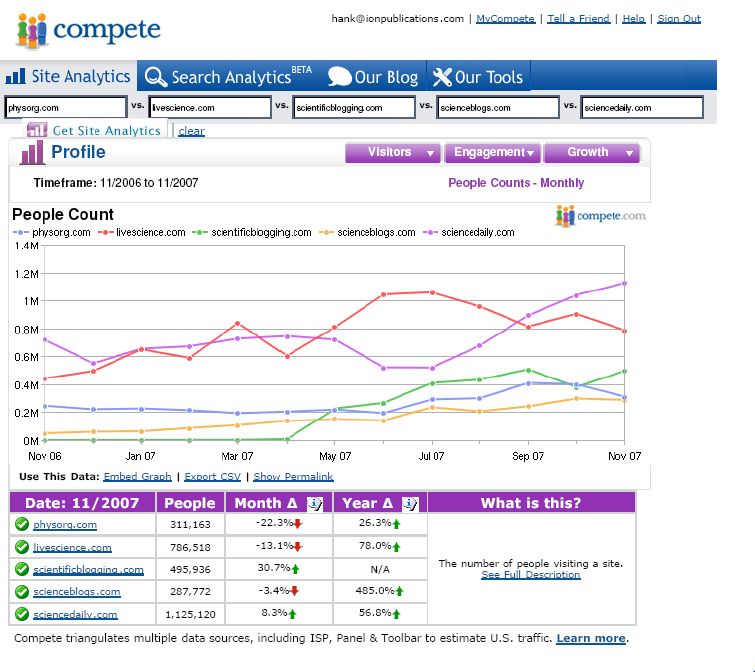This screenshot has height=672, width=755.
Task: Click the Our Blog speech bubble icon
Action: coord(339,77)
